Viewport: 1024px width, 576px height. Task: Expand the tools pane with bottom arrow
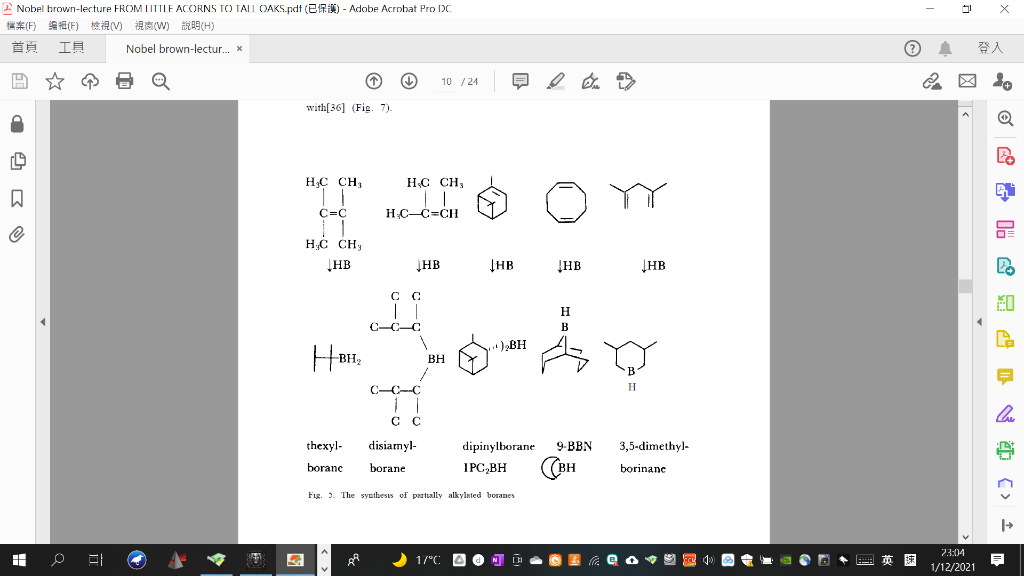click(1006, 526)
